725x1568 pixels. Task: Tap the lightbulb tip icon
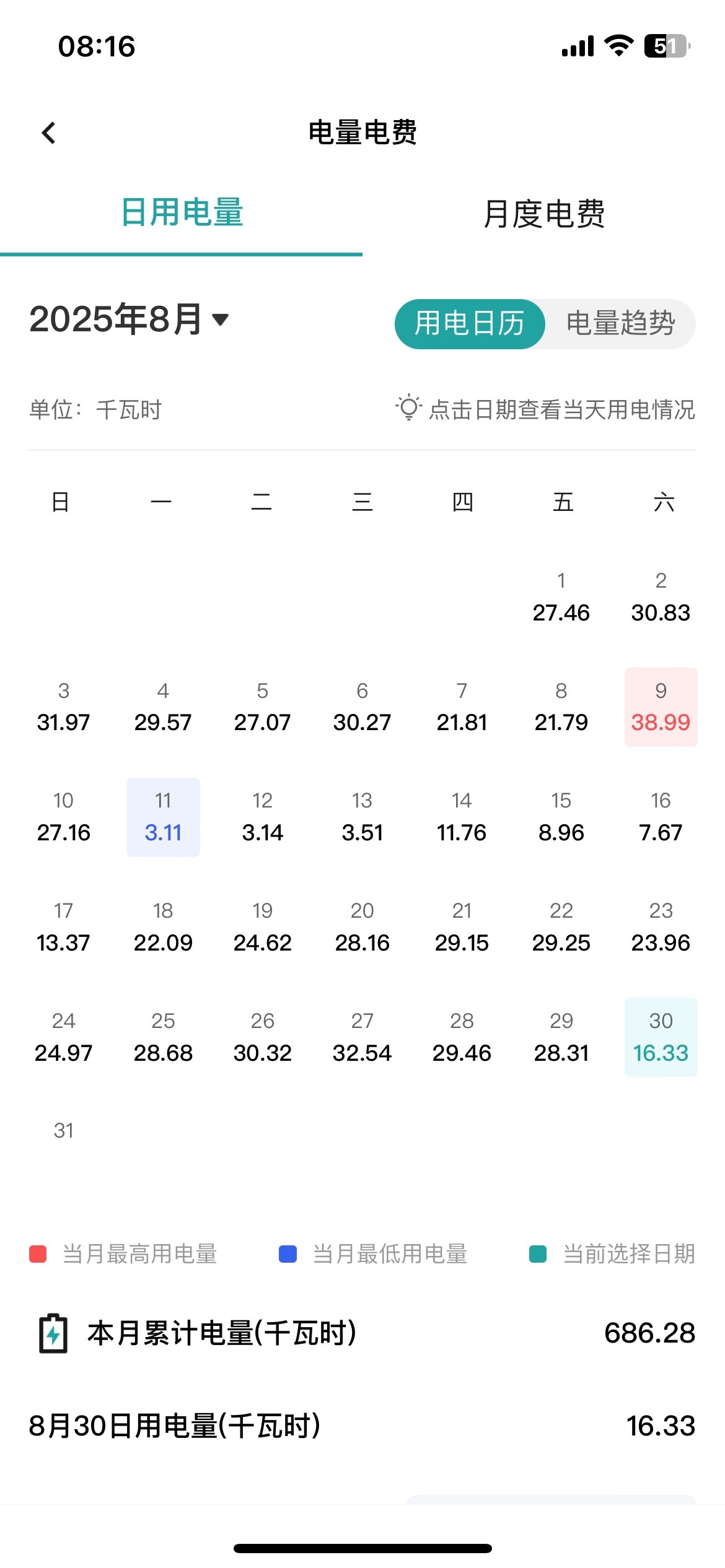click(408, 408)
